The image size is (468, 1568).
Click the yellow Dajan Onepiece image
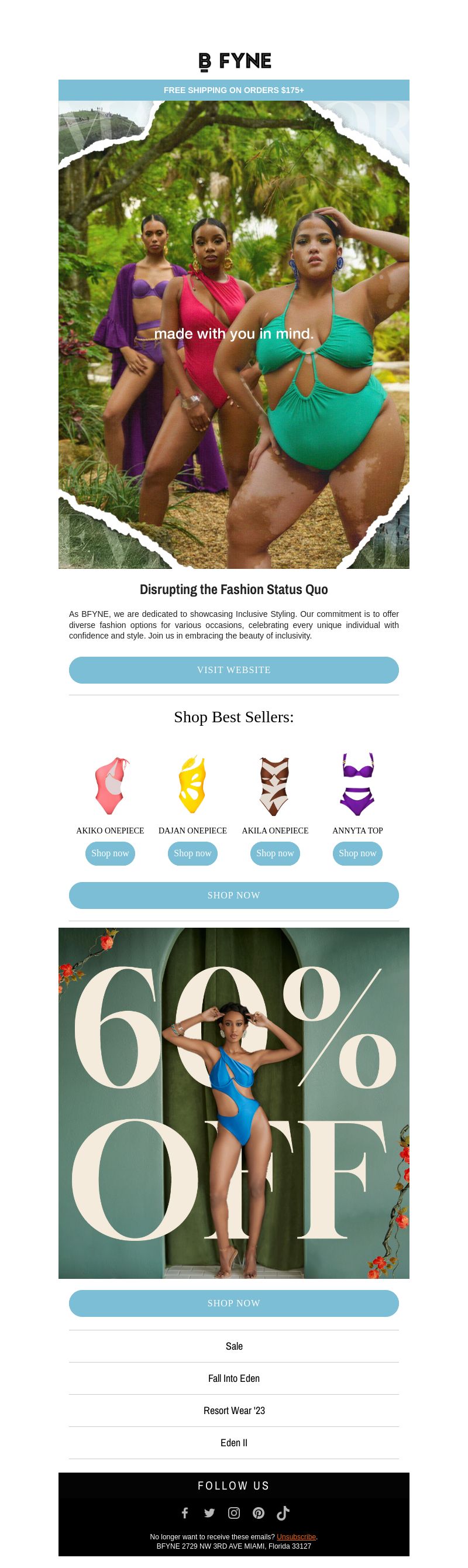click(x=192, y=785)
